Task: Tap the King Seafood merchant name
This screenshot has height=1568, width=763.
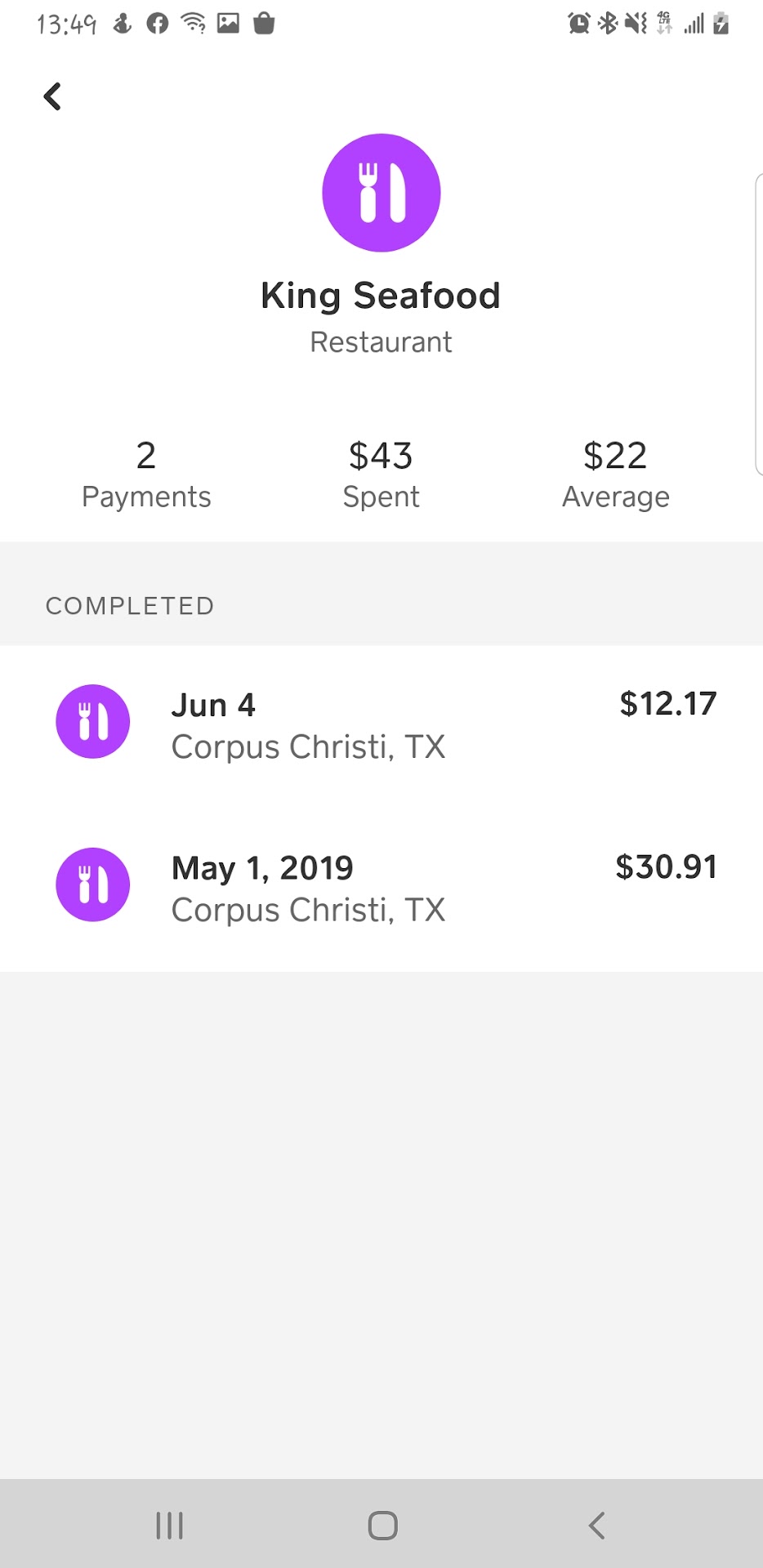Action: [x=381, y=296]
